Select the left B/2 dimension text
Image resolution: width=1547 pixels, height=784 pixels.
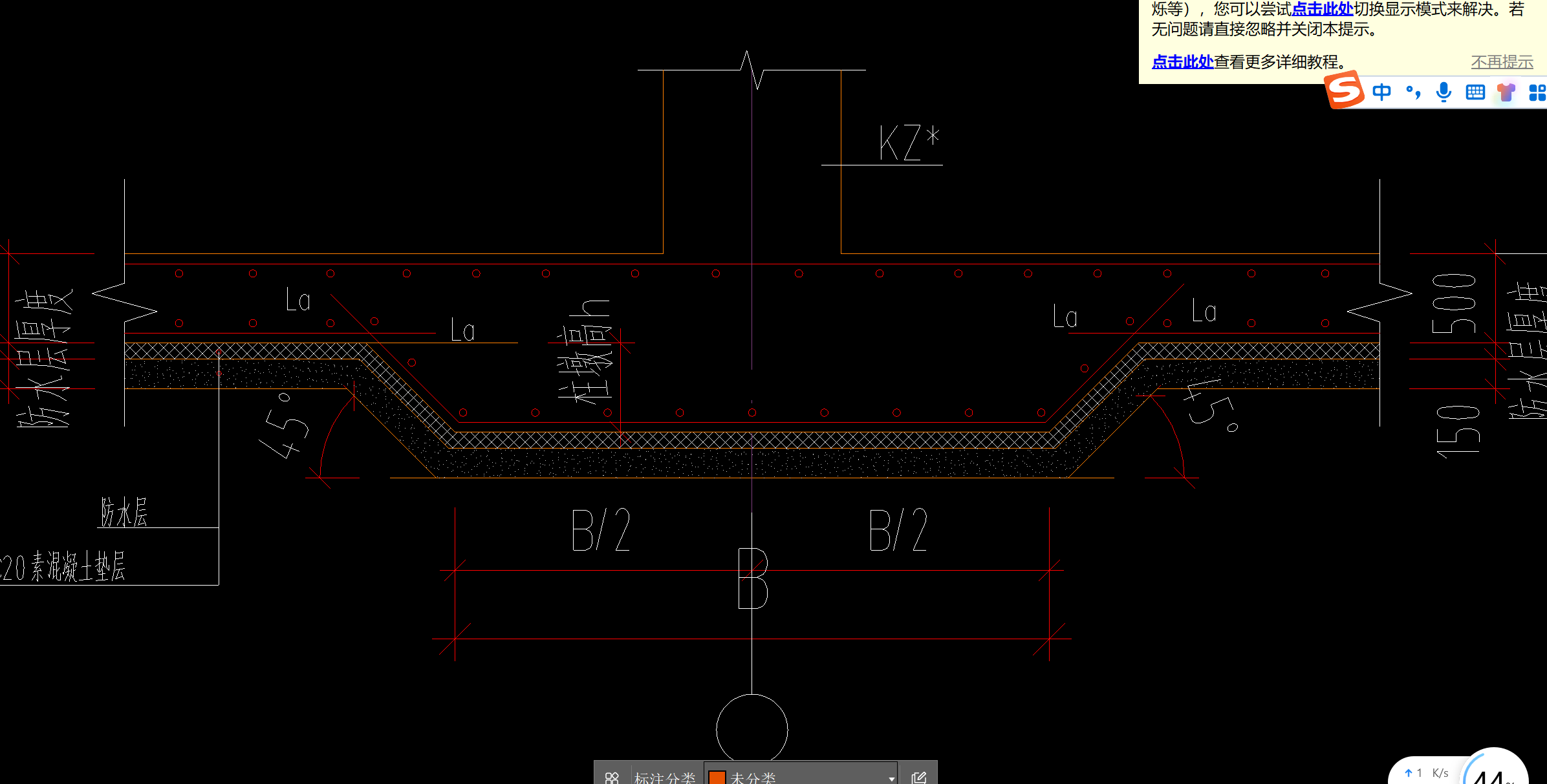tap(601, 530)
